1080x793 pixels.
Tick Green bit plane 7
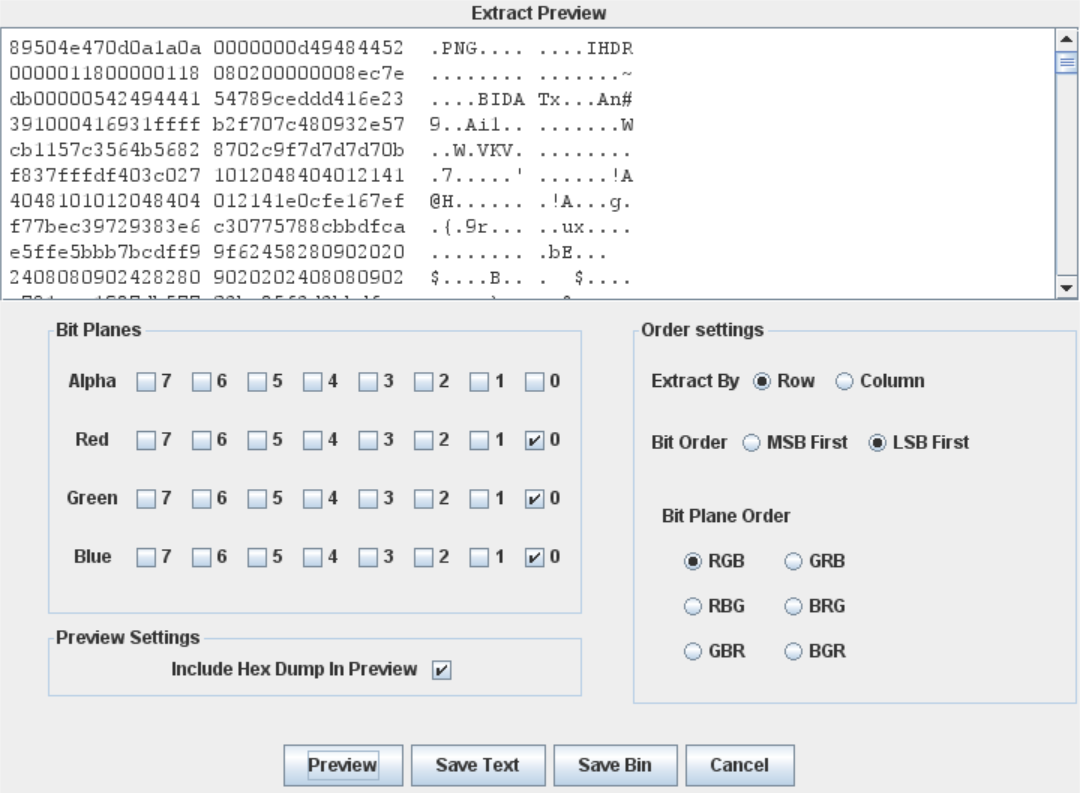pyautogui.click(x=146, y=499)
